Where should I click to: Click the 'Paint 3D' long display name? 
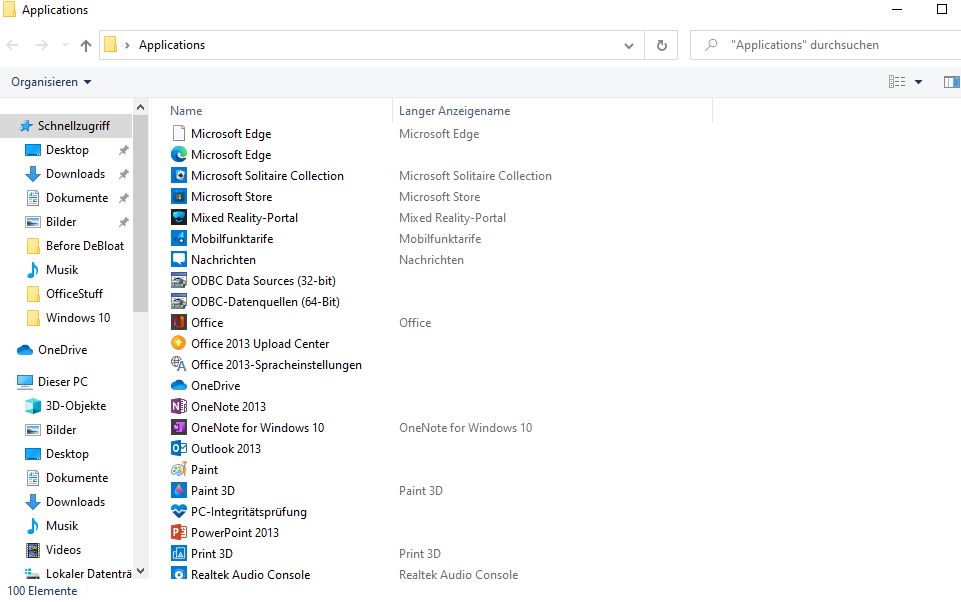click(x=420, y=490)
